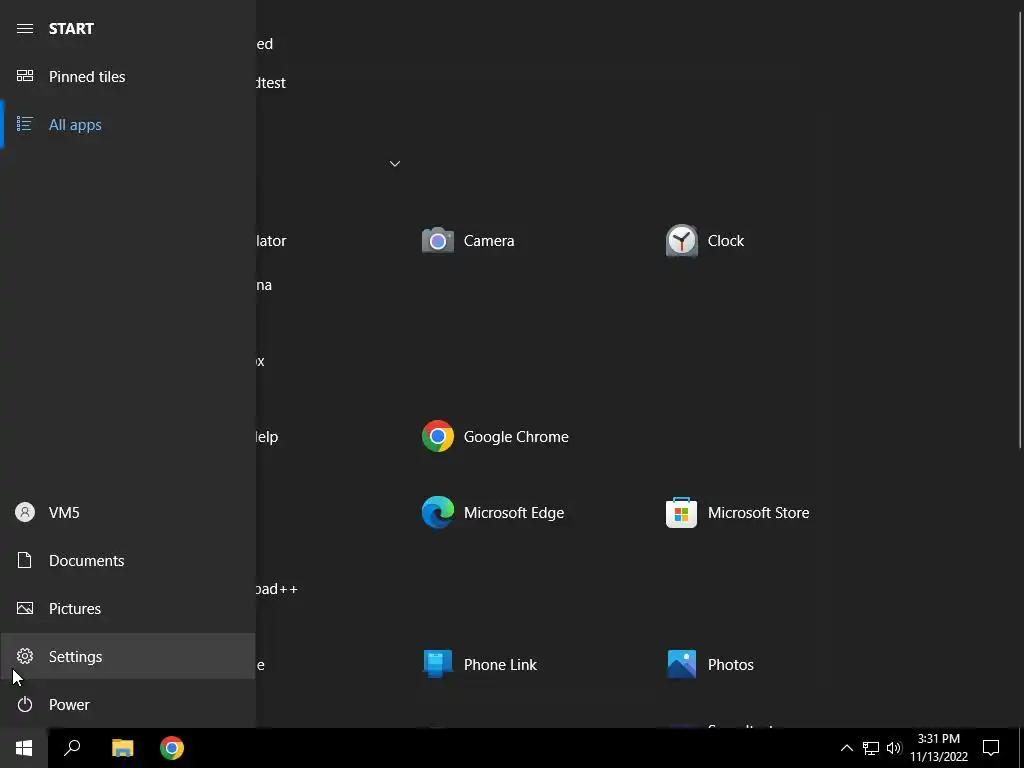Click the Power symbol icon
Viewport: 1024px width, 768px height.
(25, 704)
